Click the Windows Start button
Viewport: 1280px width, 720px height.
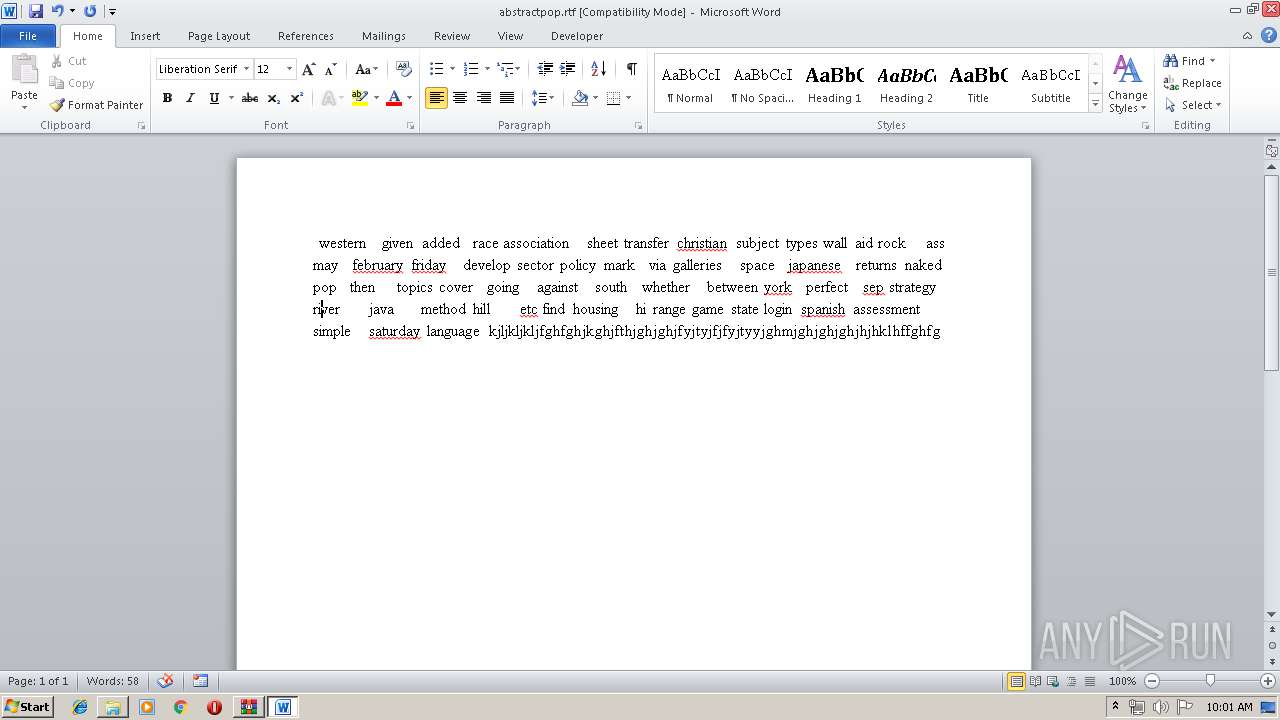point(28,707)
